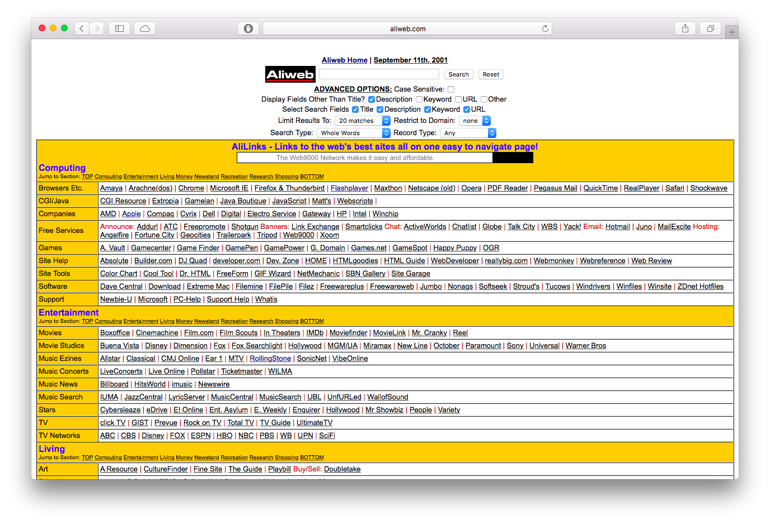Open the Search Type Whole Words dropdown

click(x=354, y=133)
